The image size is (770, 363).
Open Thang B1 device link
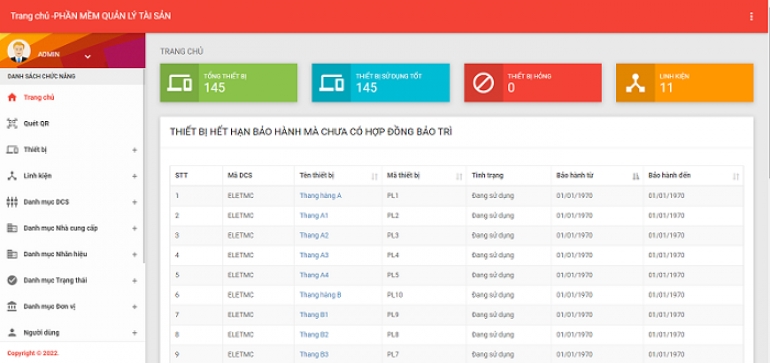(x=314, y=314)
